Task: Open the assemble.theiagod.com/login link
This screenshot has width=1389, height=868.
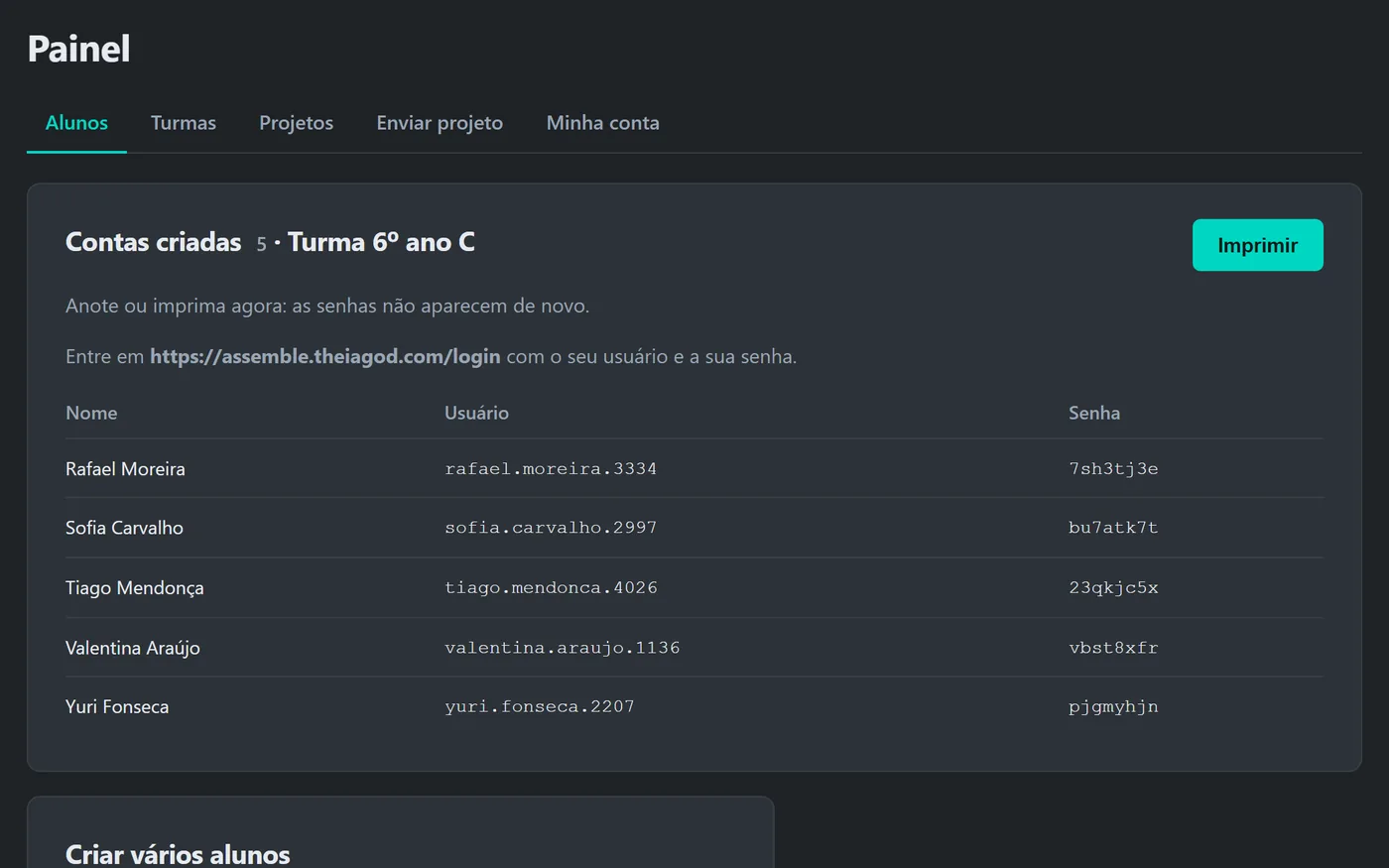Action: (x=324, y=356)
